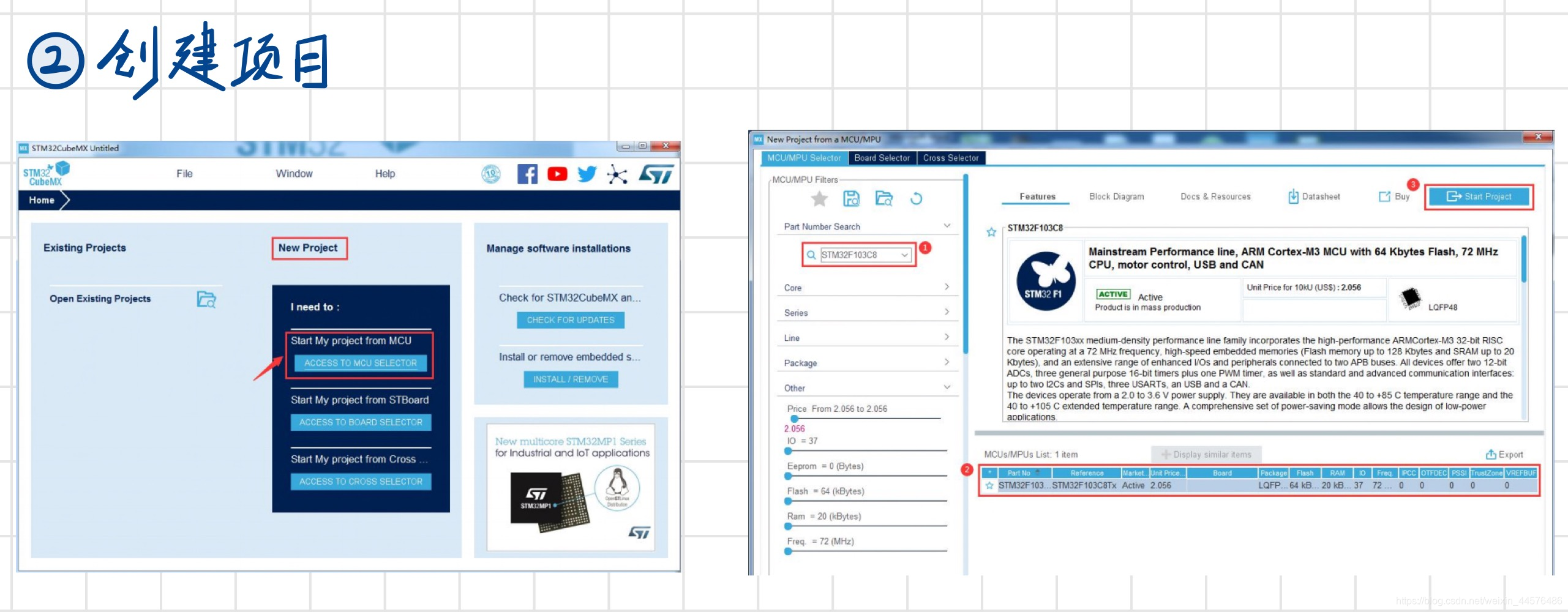The image size is (1568, 612).
Task: Sort list by Reference column header
Action: pos(1086,473)
